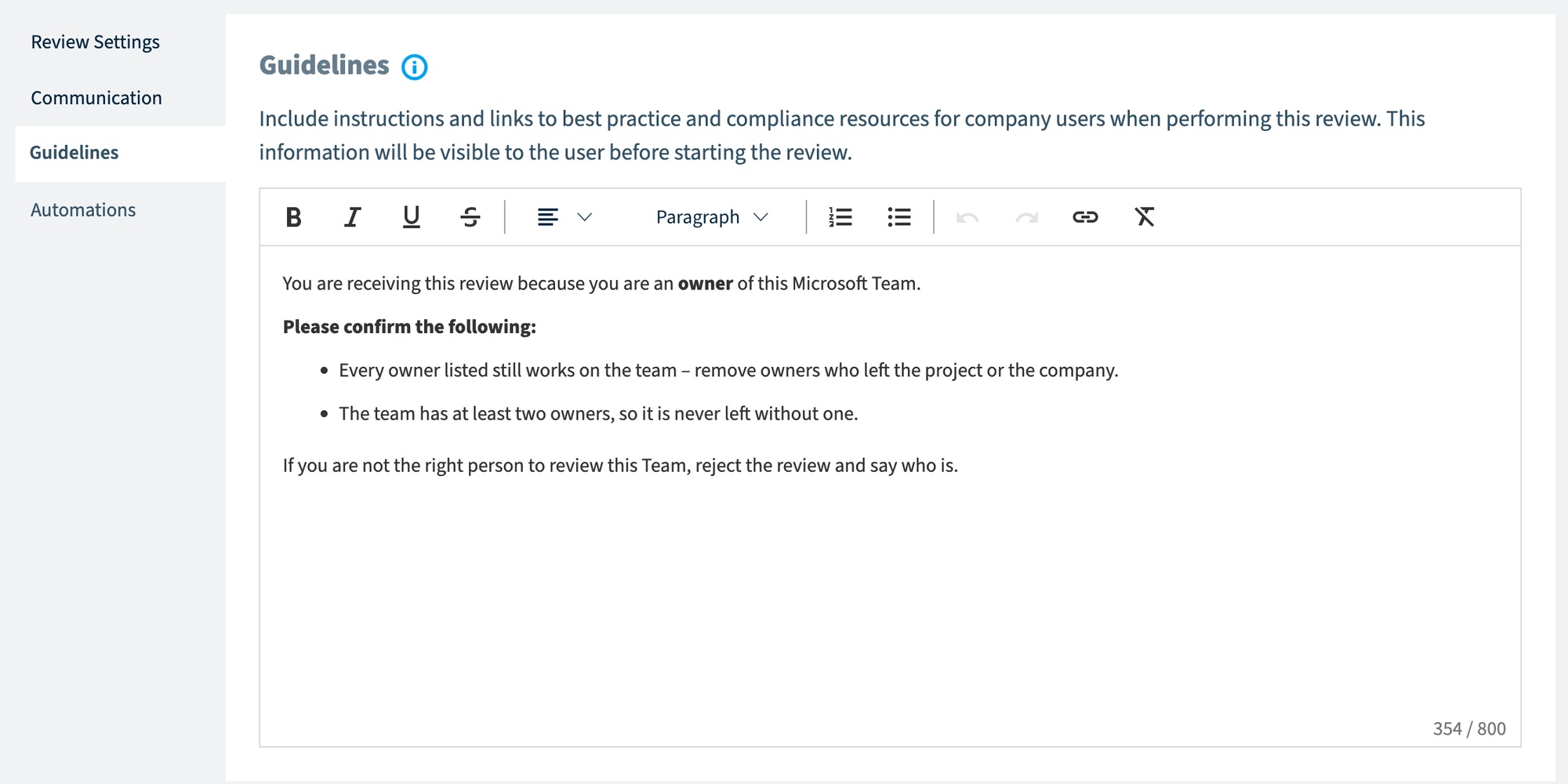Click the bold word "owner" in the editor
Screen dimensions: 1568x784
(x=705, y=284)
